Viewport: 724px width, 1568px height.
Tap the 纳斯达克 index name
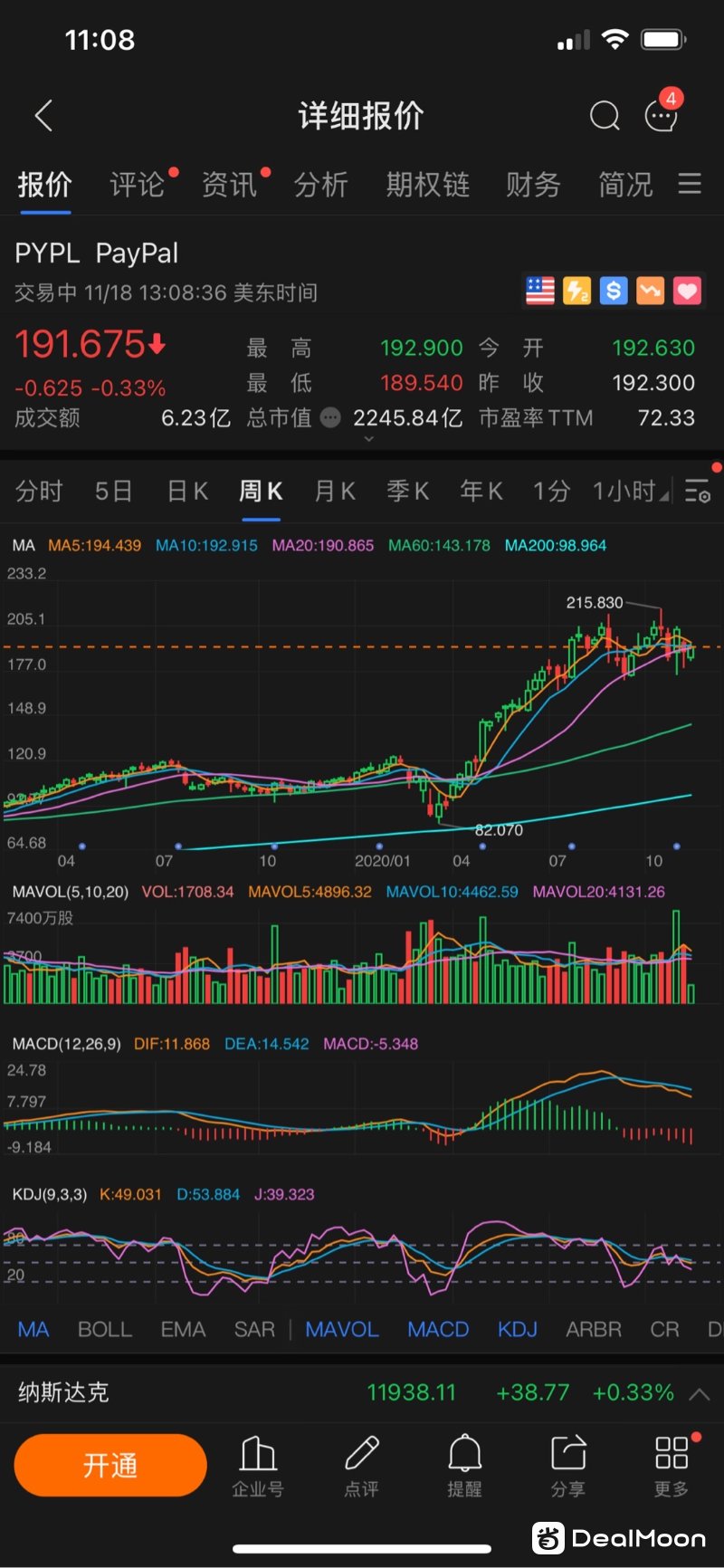click(63, 1392)
